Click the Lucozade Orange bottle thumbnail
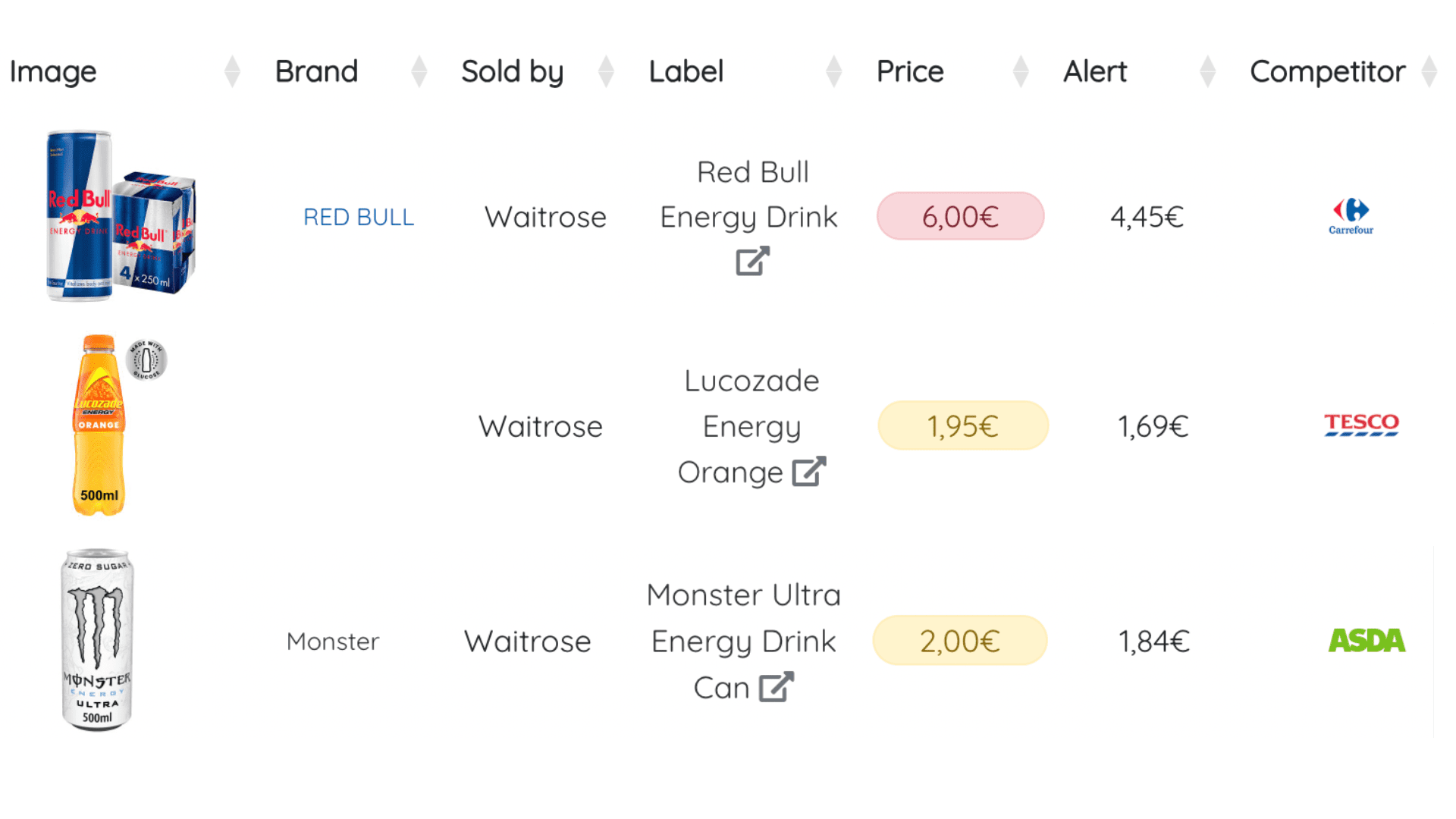1456x819 pixels. click(101, 422)
